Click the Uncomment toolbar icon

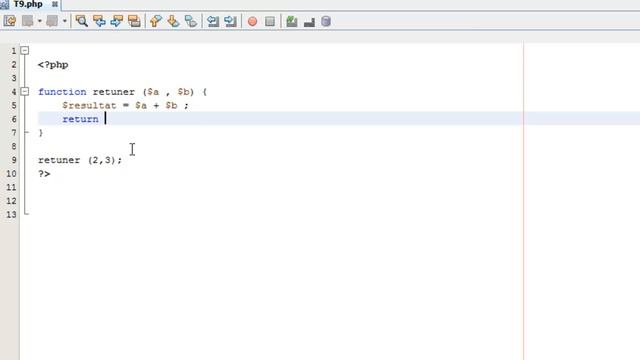tap(309, 22)
